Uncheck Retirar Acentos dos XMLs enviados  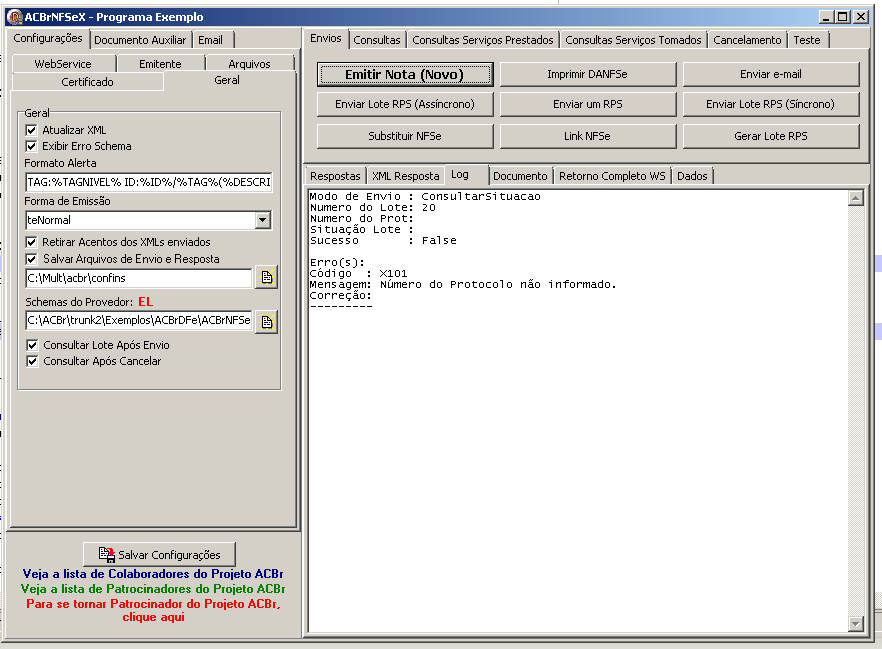[32, 242]
